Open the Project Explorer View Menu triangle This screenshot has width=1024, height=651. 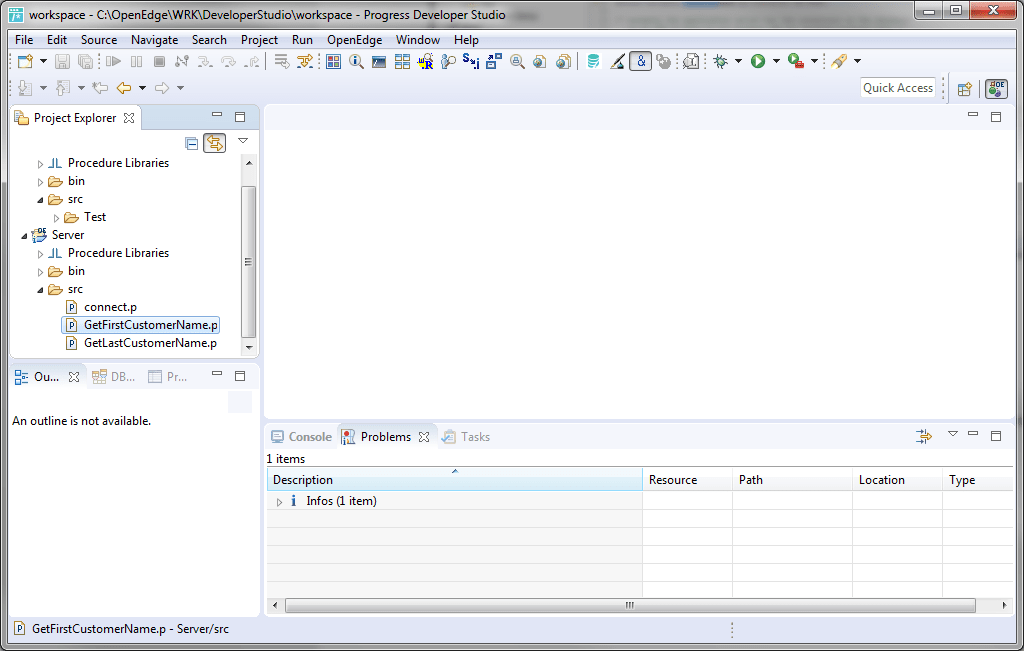tap(243, 141)
